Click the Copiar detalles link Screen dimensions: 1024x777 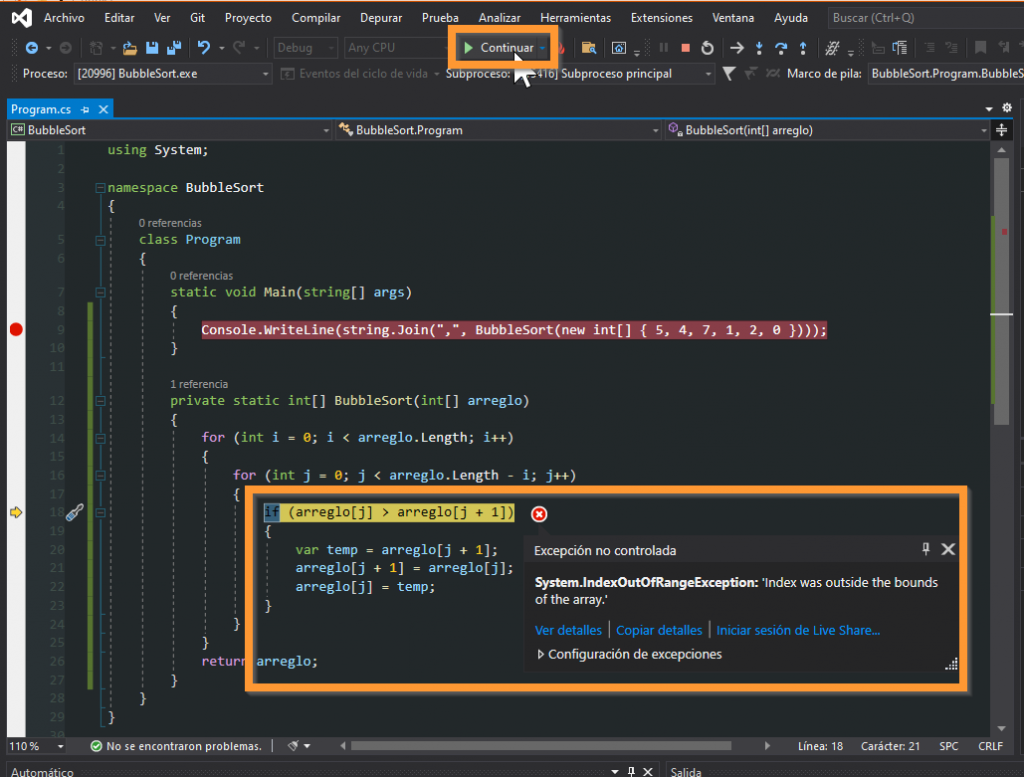[x=659, y=630]
